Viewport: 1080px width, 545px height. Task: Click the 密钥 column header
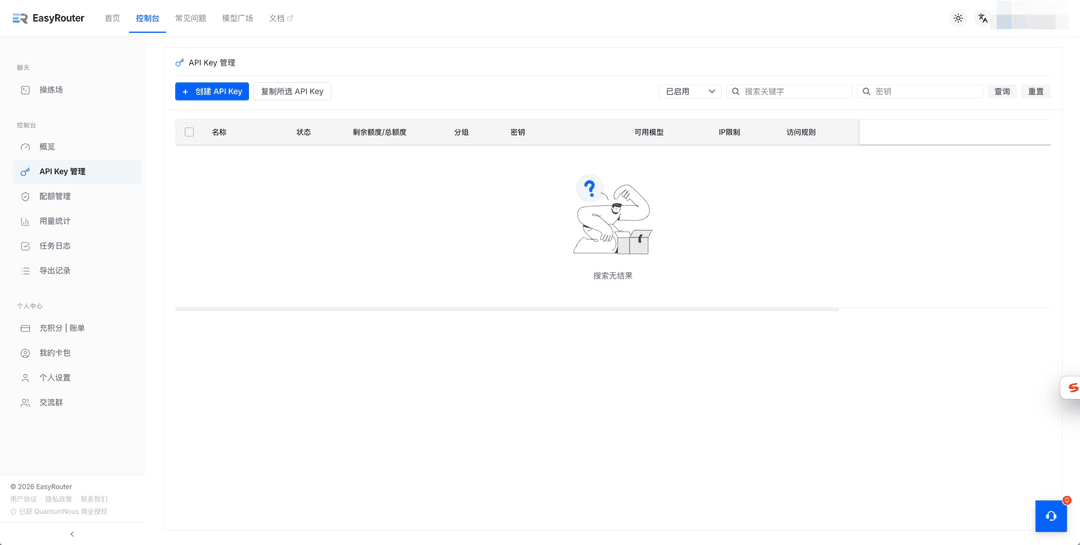(x=518, y=132)
